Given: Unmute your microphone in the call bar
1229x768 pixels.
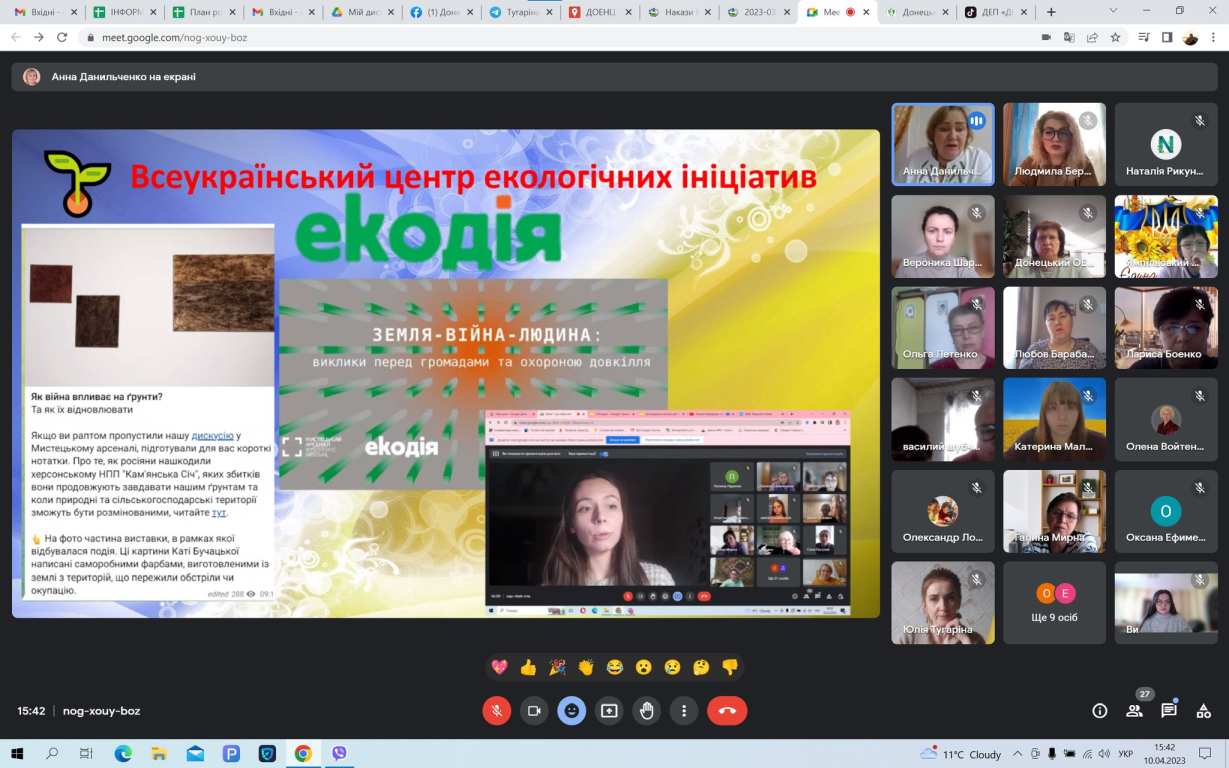Looking at the screenshot, I should pyautogui.click(x=496, y=711).
